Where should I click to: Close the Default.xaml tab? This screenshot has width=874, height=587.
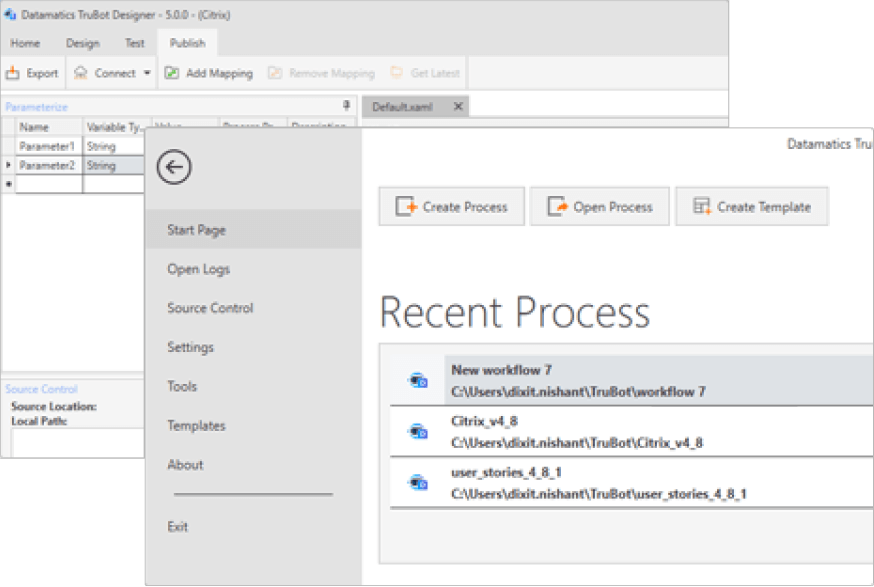(458, 107)
